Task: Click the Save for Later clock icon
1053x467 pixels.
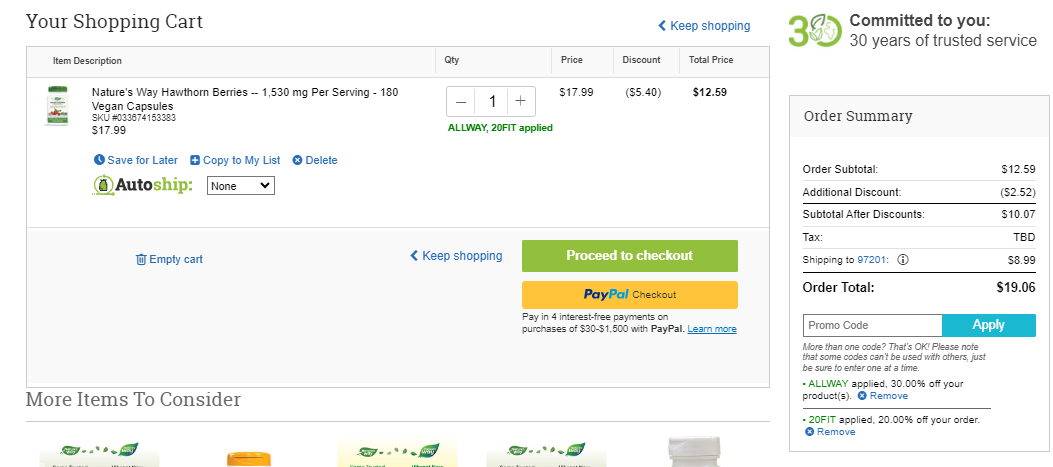Action: pos(99,160)
